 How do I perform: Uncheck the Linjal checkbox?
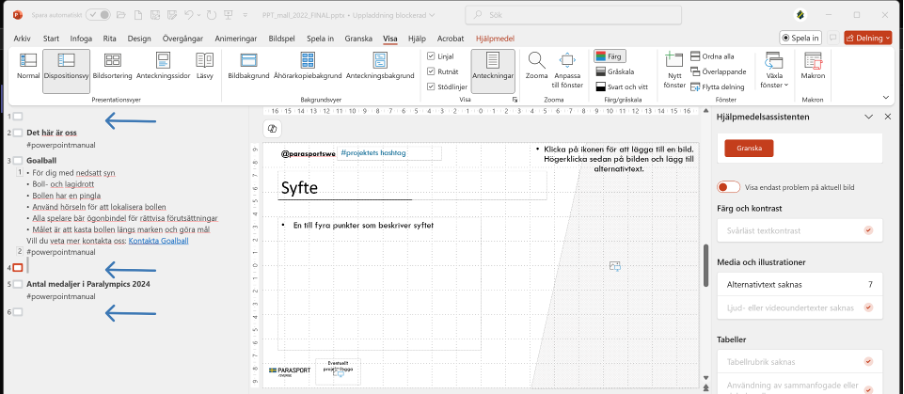point(431,56)
